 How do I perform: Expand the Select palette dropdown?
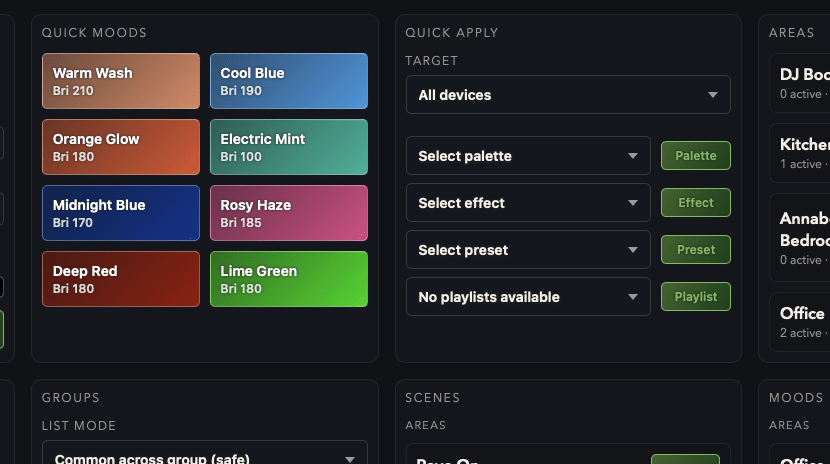[x=528, y=156]
